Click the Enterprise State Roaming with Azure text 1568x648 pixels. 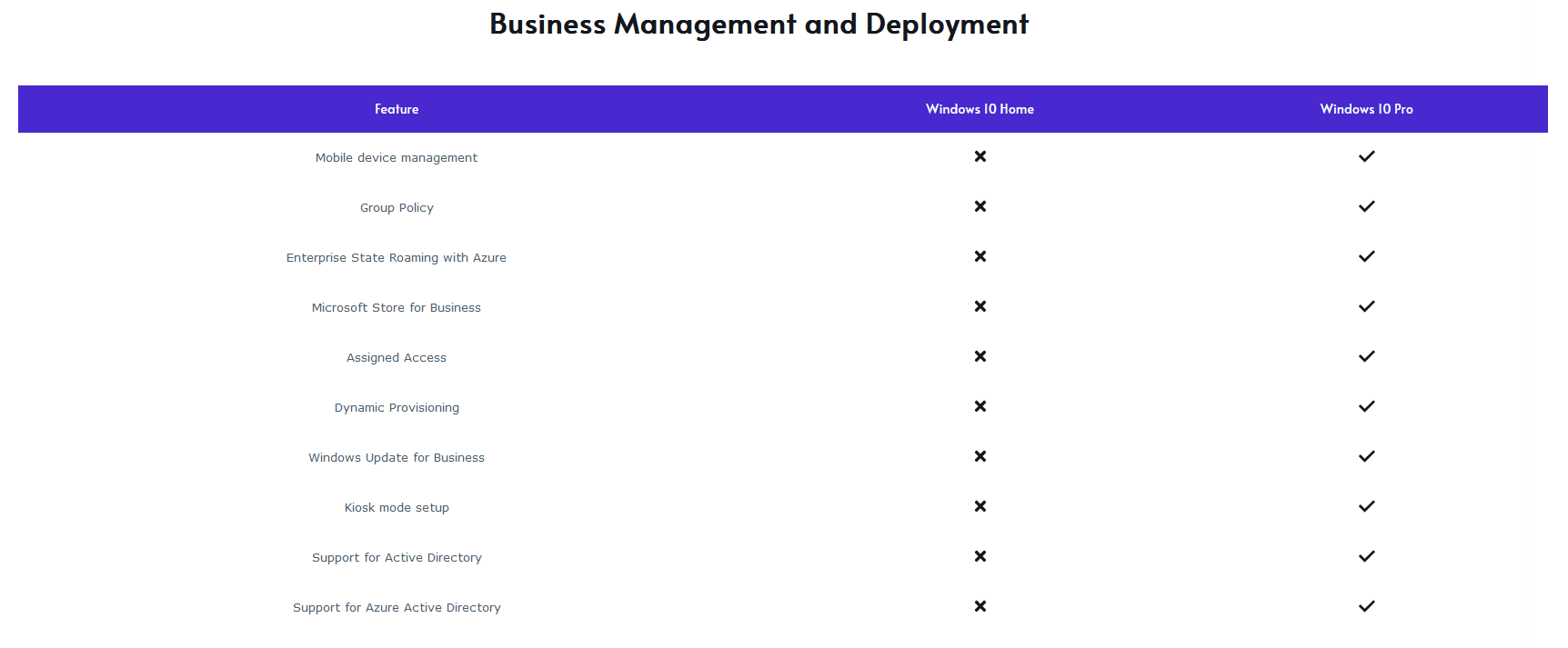[397, 258]
